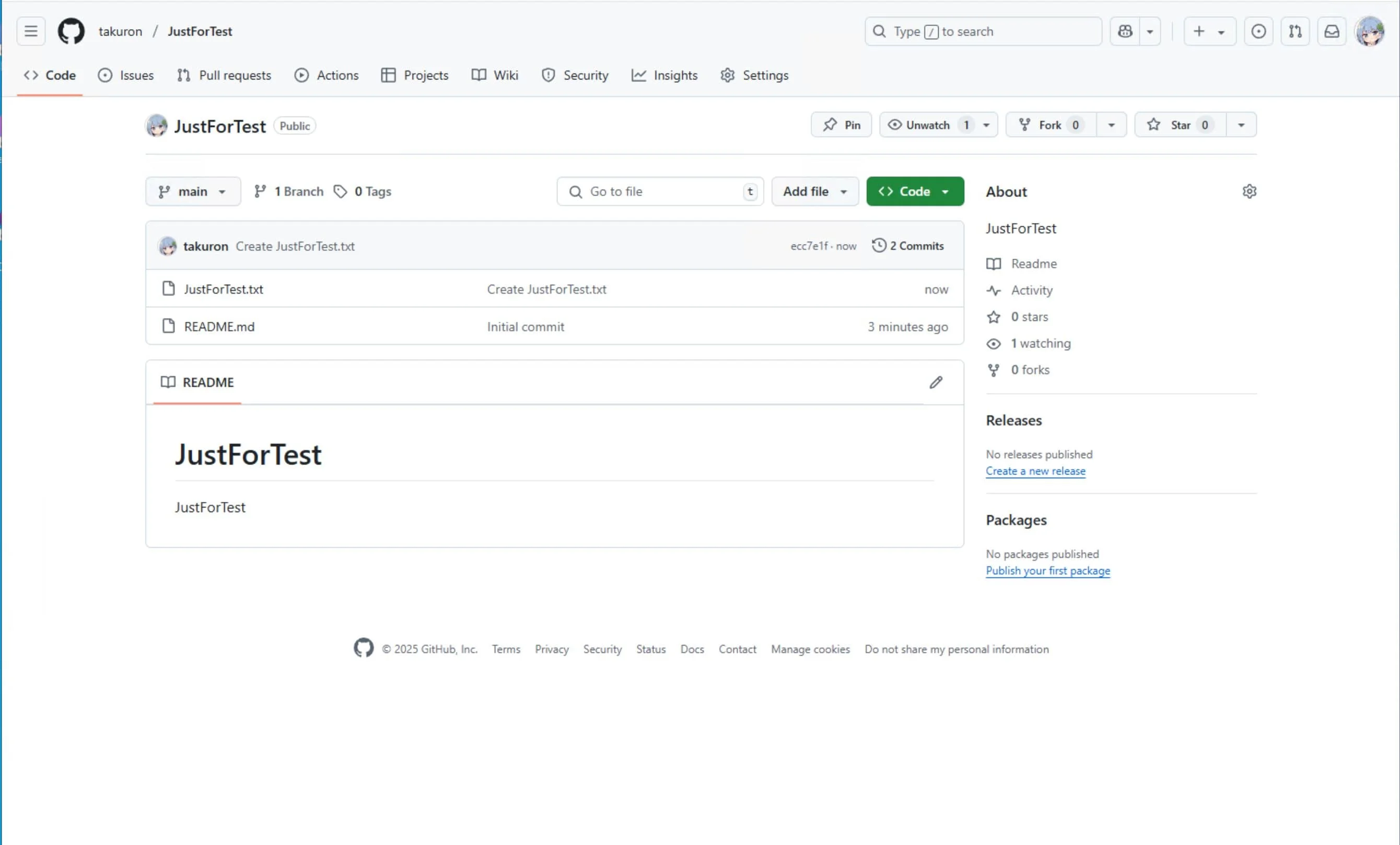The width and height of the screenshot is (1400, 845).
Task: Open the takuron commit author link
Action: point(206,246)
